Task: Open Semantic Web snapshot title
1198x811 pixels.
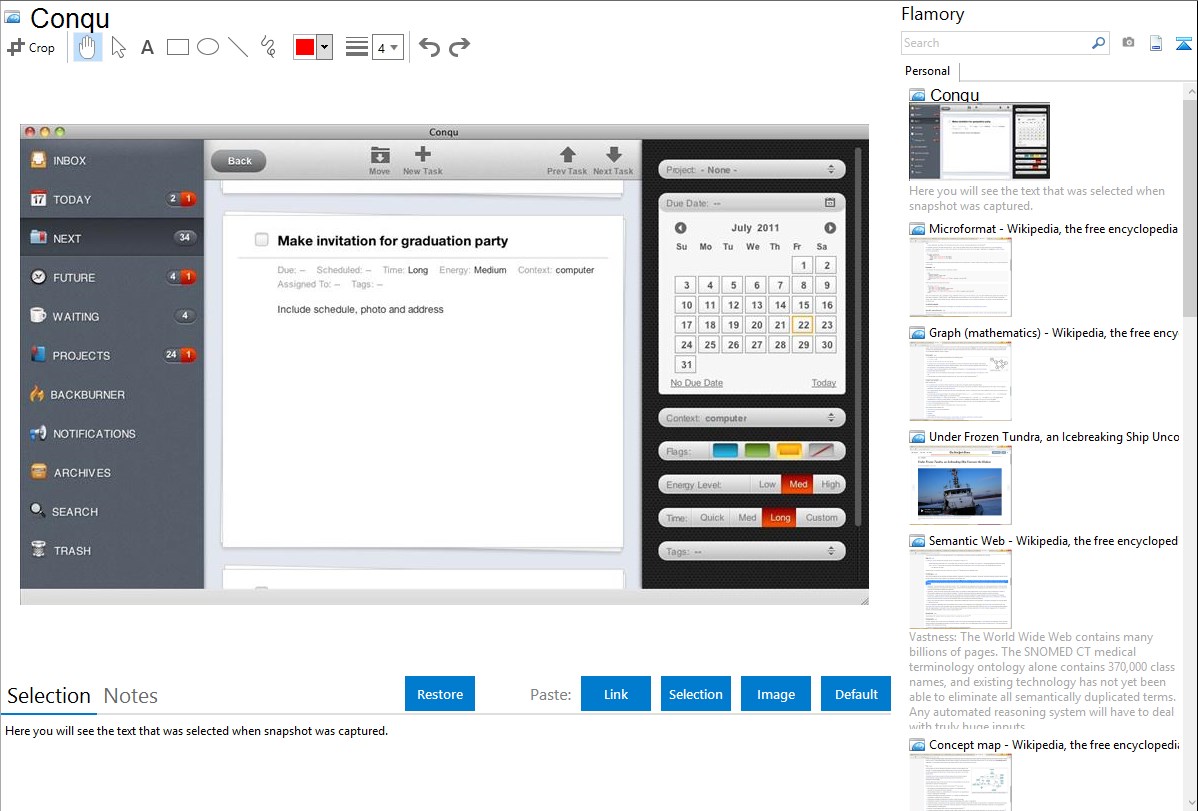Action: [1053, 541]
